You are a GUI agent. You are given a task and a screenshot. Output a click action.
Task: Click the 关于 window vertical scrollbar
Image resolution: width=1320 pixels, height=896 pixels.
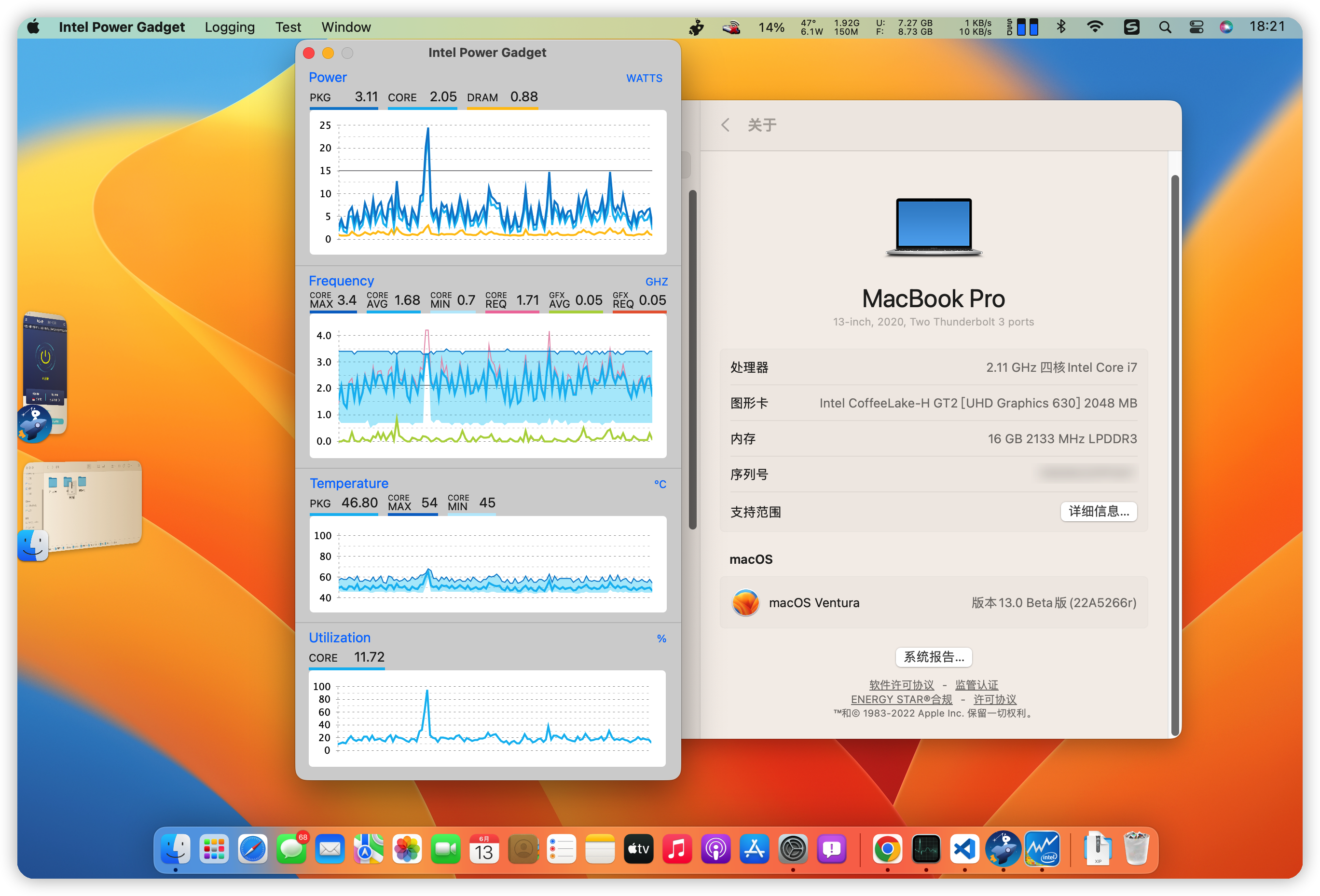tap(1175, 454)
